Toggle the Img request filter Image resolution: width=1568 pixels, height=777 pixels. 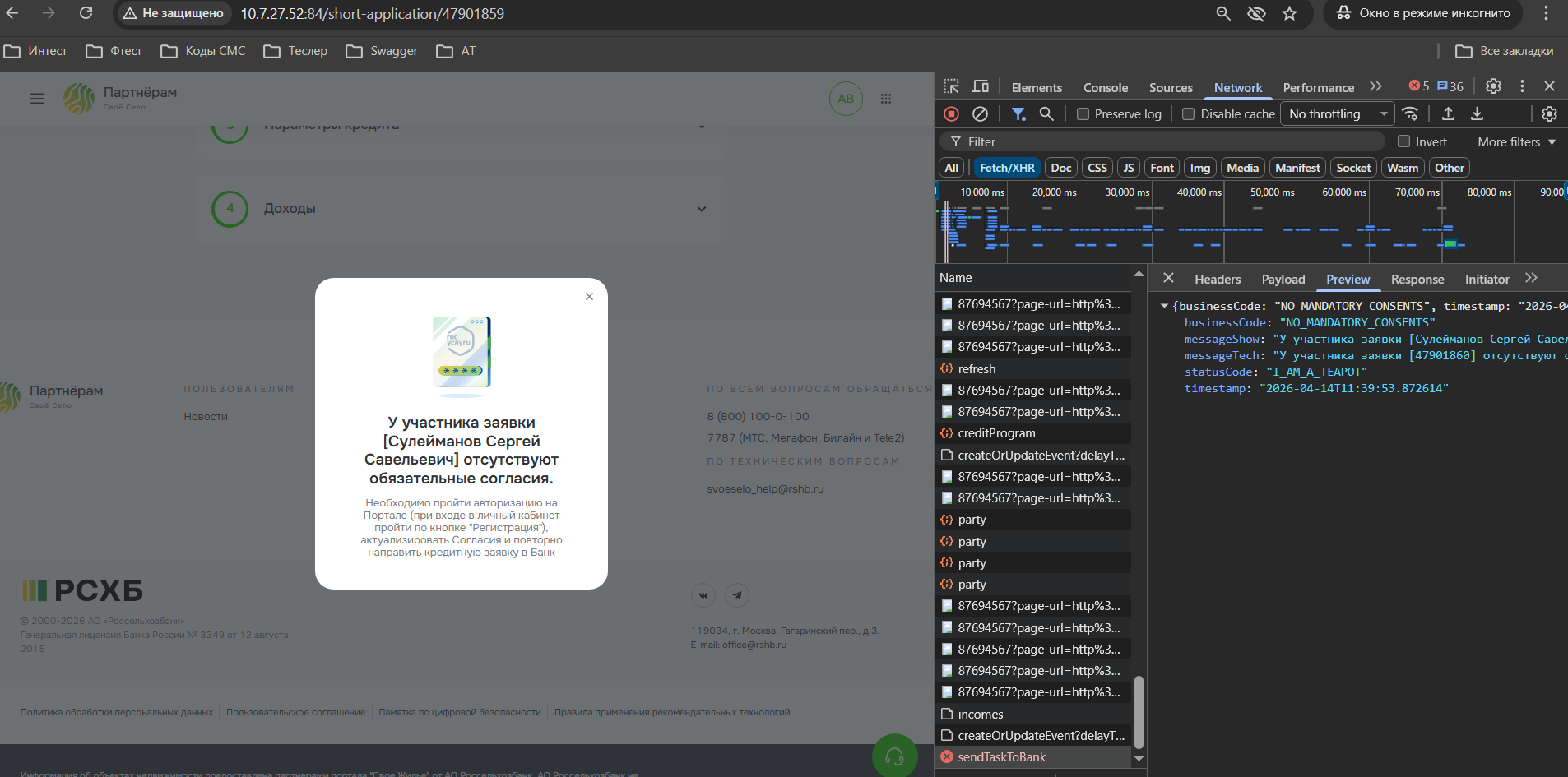click(x=1200, y=168)
